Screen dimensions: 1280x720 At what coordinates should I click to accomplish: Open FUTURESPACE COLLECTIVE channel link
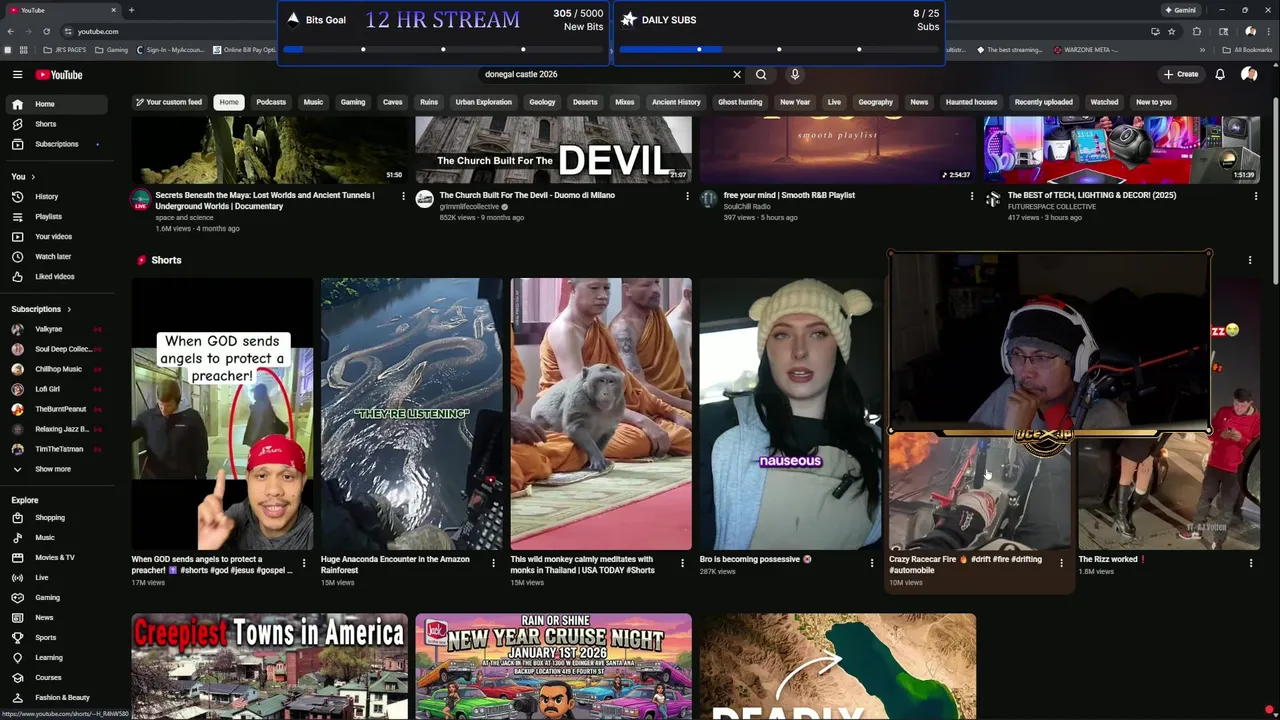tap(1052, 207)
